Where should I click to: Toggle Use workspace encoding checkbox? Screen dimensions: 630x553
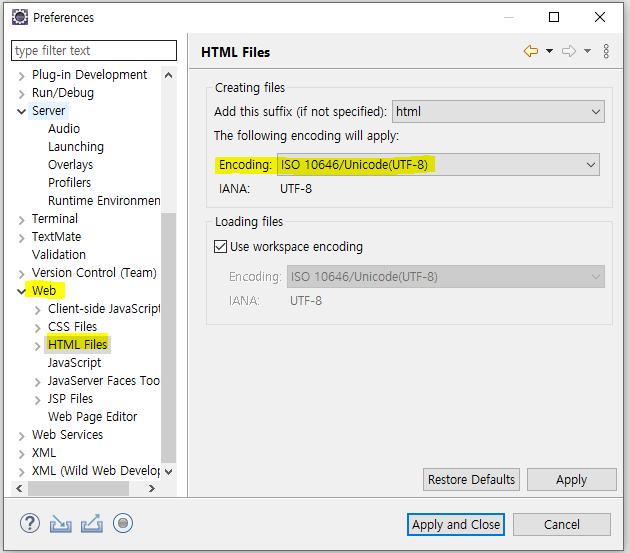[x=220, y=246]
